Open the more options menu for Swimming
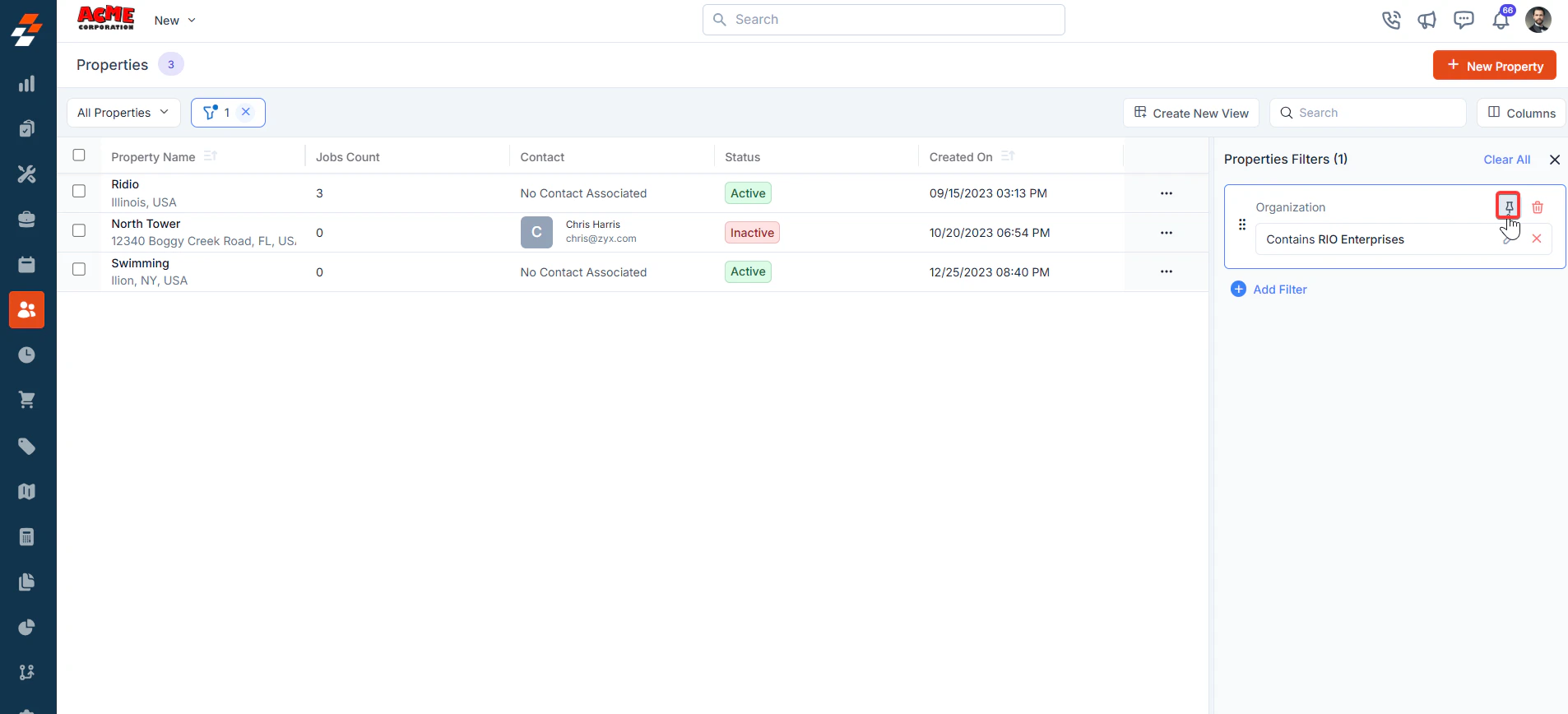 pyautogui.click(x=1167, y=271)
